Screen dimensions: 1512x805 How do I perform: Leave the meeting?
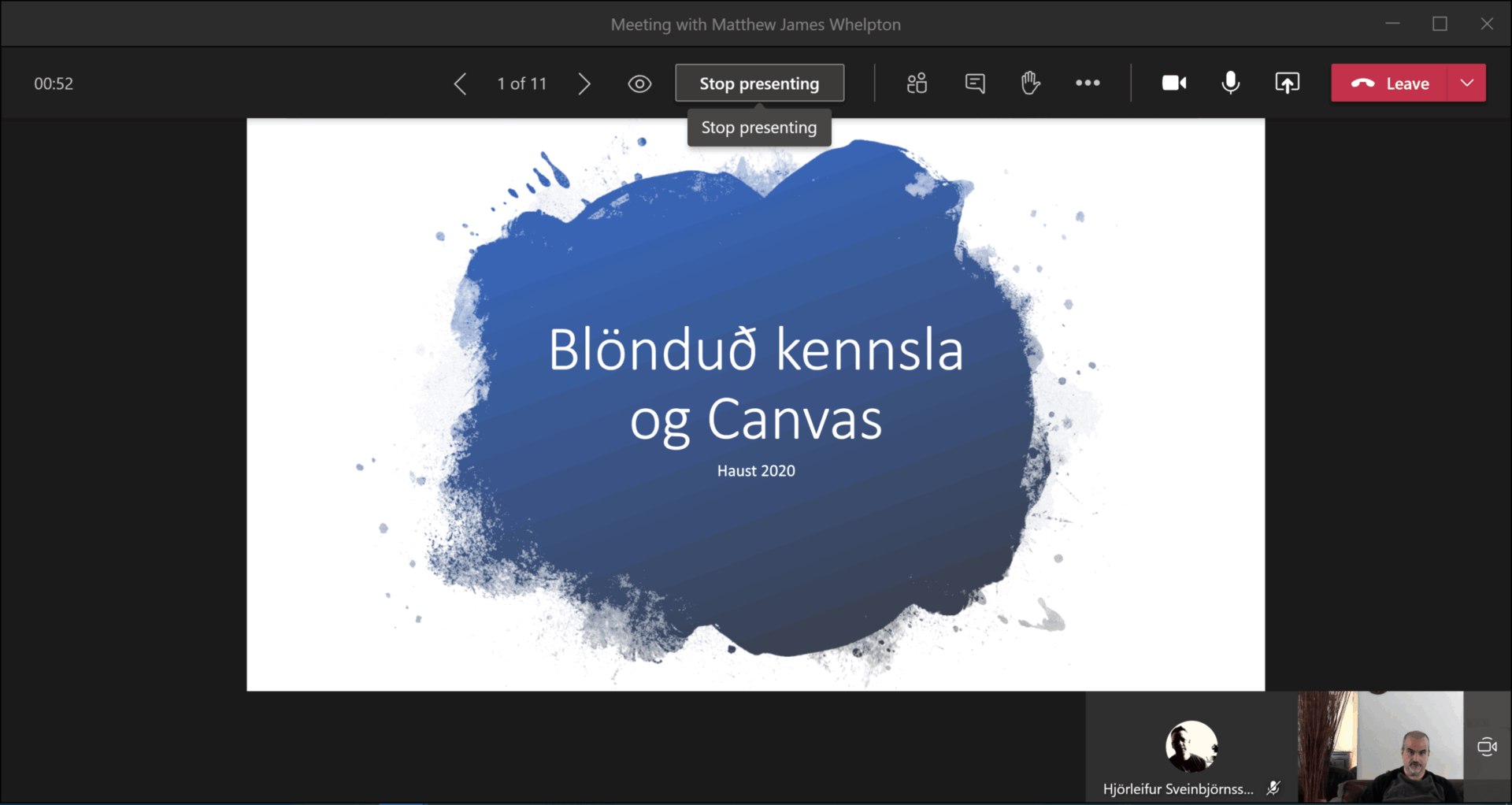click(x=1390, y=83)
